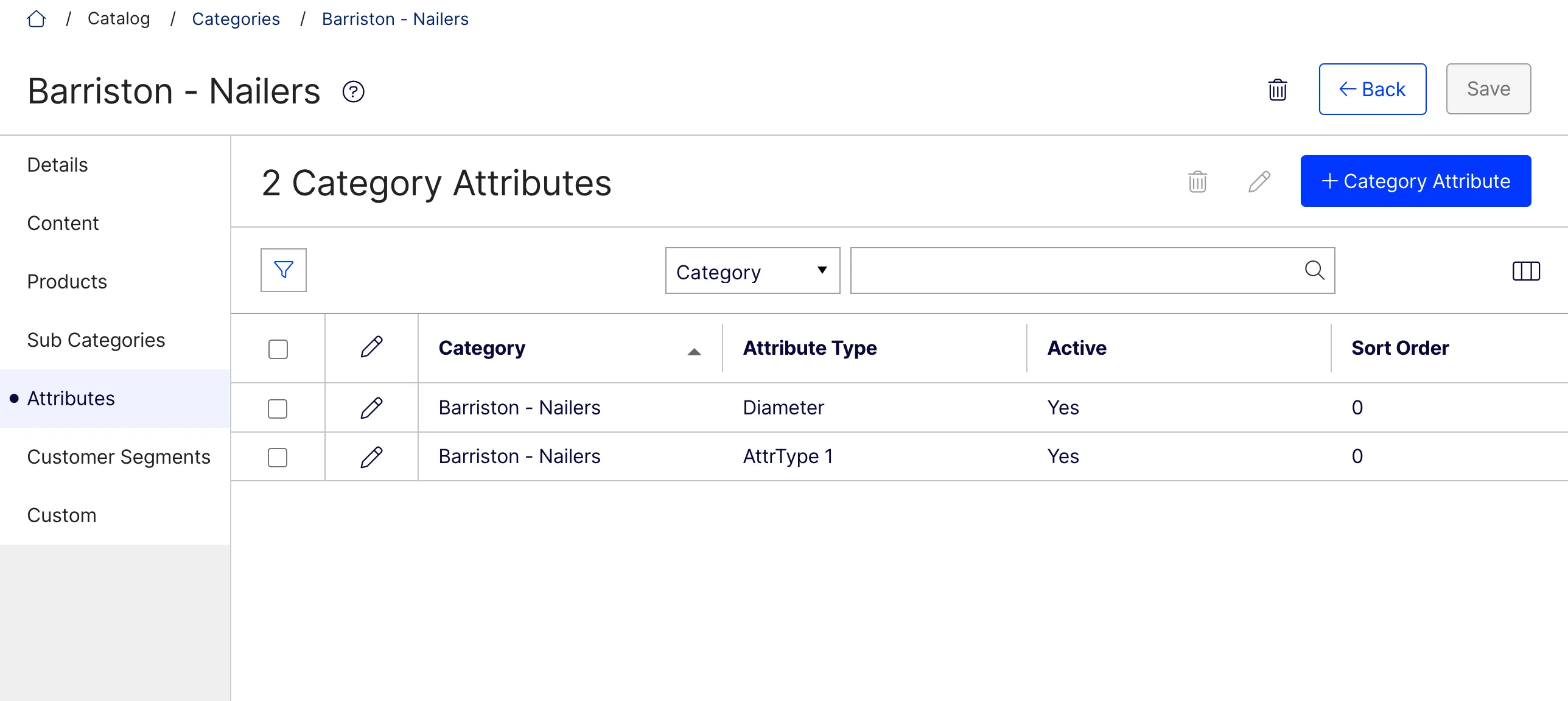
Task: Select the Diameter row checkbox
Action: [278, 409]
